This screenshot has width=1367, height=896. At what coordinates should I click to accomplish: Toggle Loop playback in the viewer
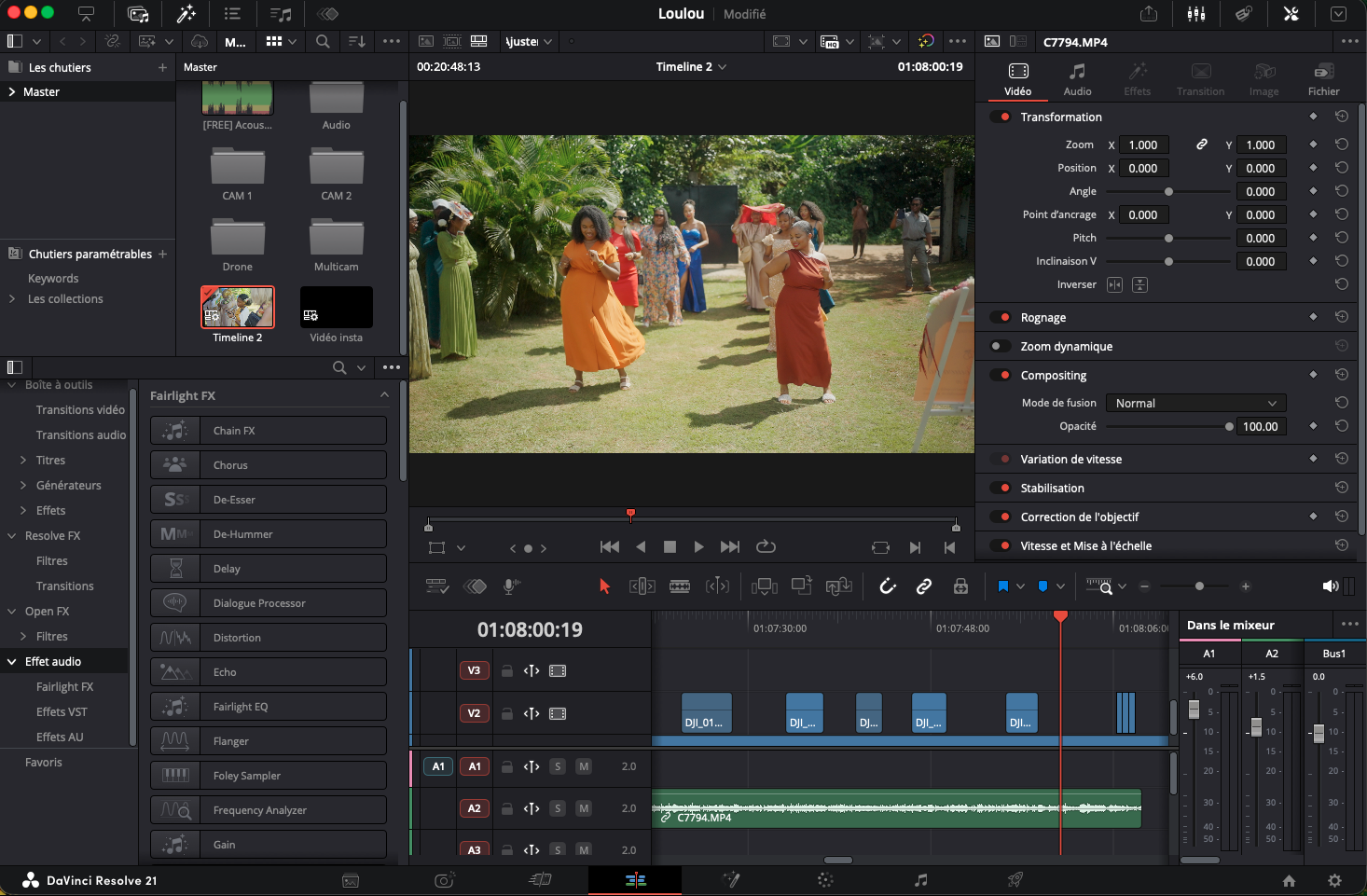point(766,547)
